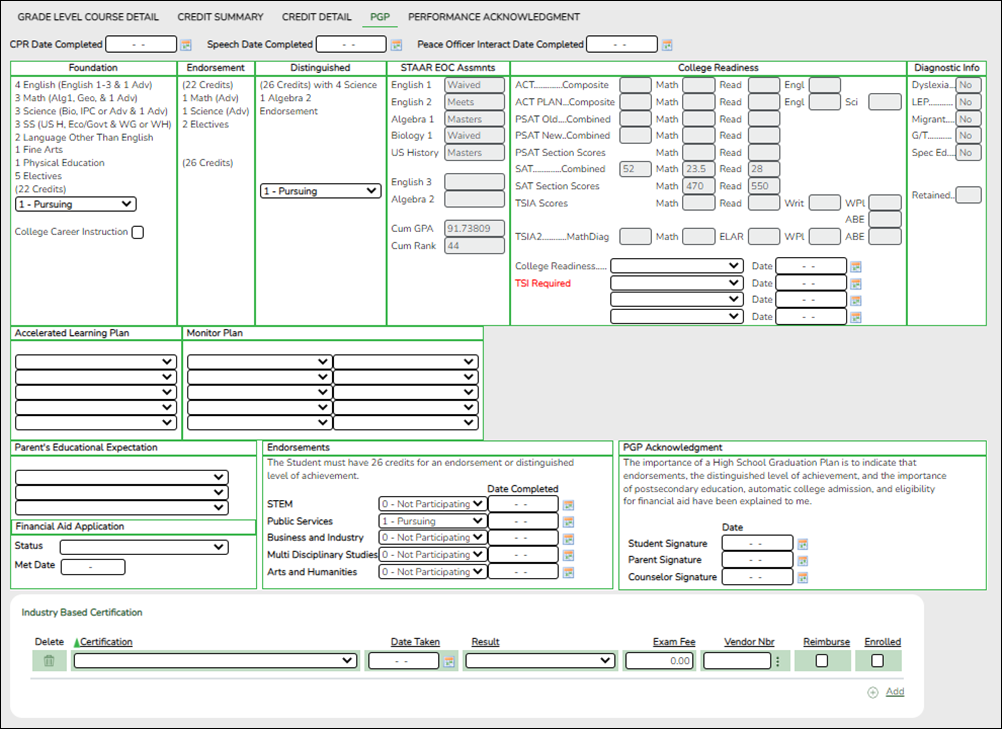Click the Peace Officer Interact date calendar icon
This screenshot has height=729, width=1002.
coord(666,43)
